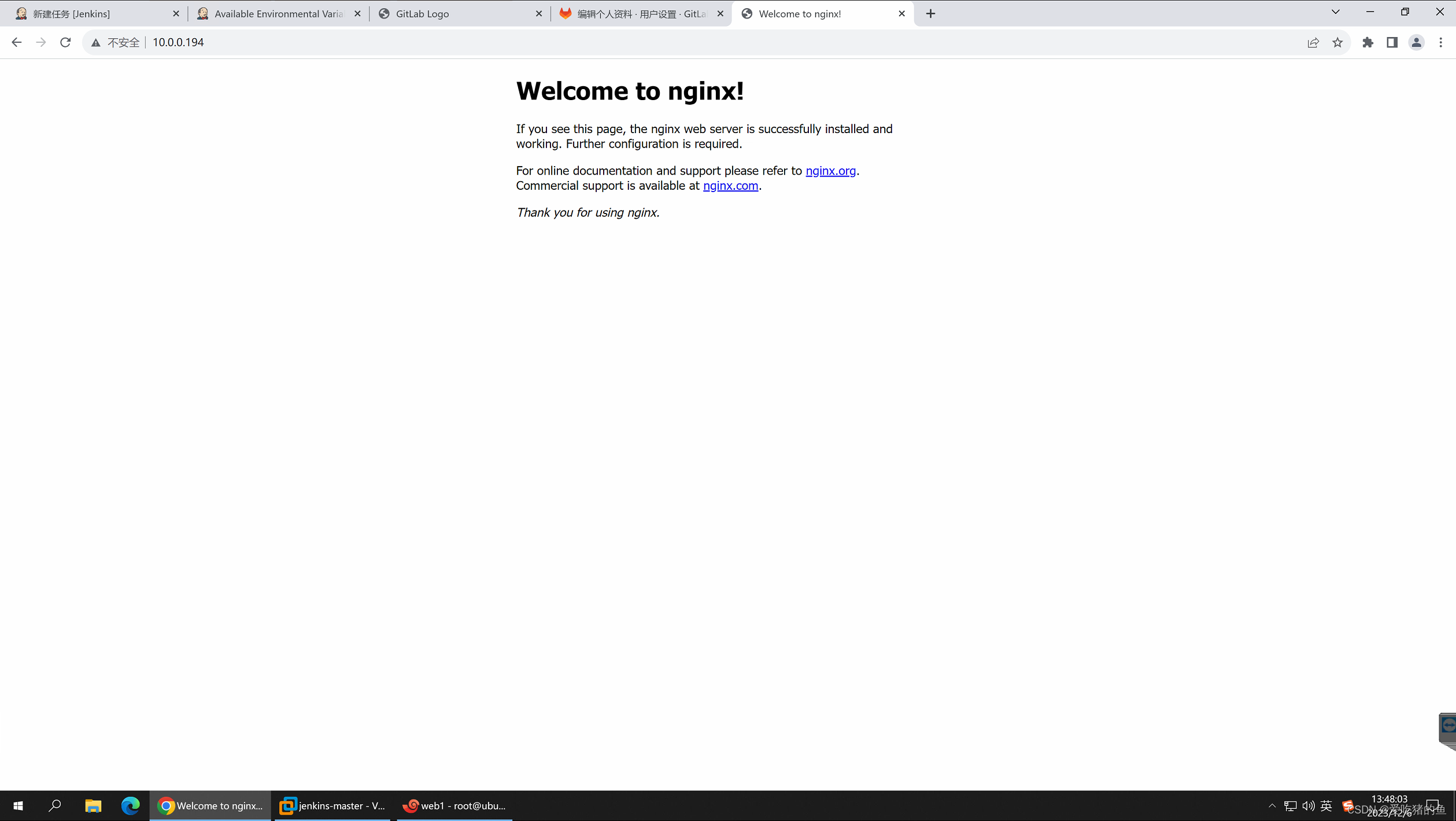Close the Welcome to nginx! tab
This screenshot has width=1456, height=821.
click(x=901, y=13)
